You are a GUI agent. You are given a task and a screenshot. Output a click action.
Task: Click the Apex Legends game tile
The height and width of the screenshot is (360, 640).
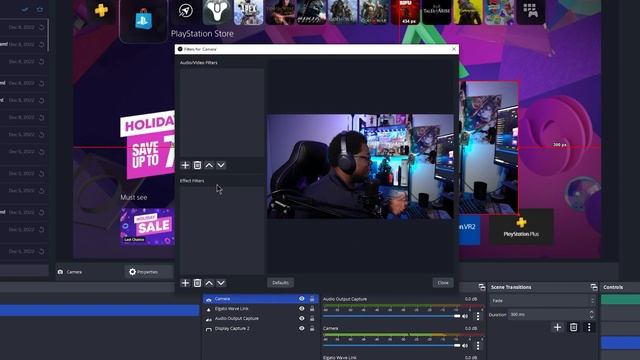pyautogui.click(x=249, y=11)
